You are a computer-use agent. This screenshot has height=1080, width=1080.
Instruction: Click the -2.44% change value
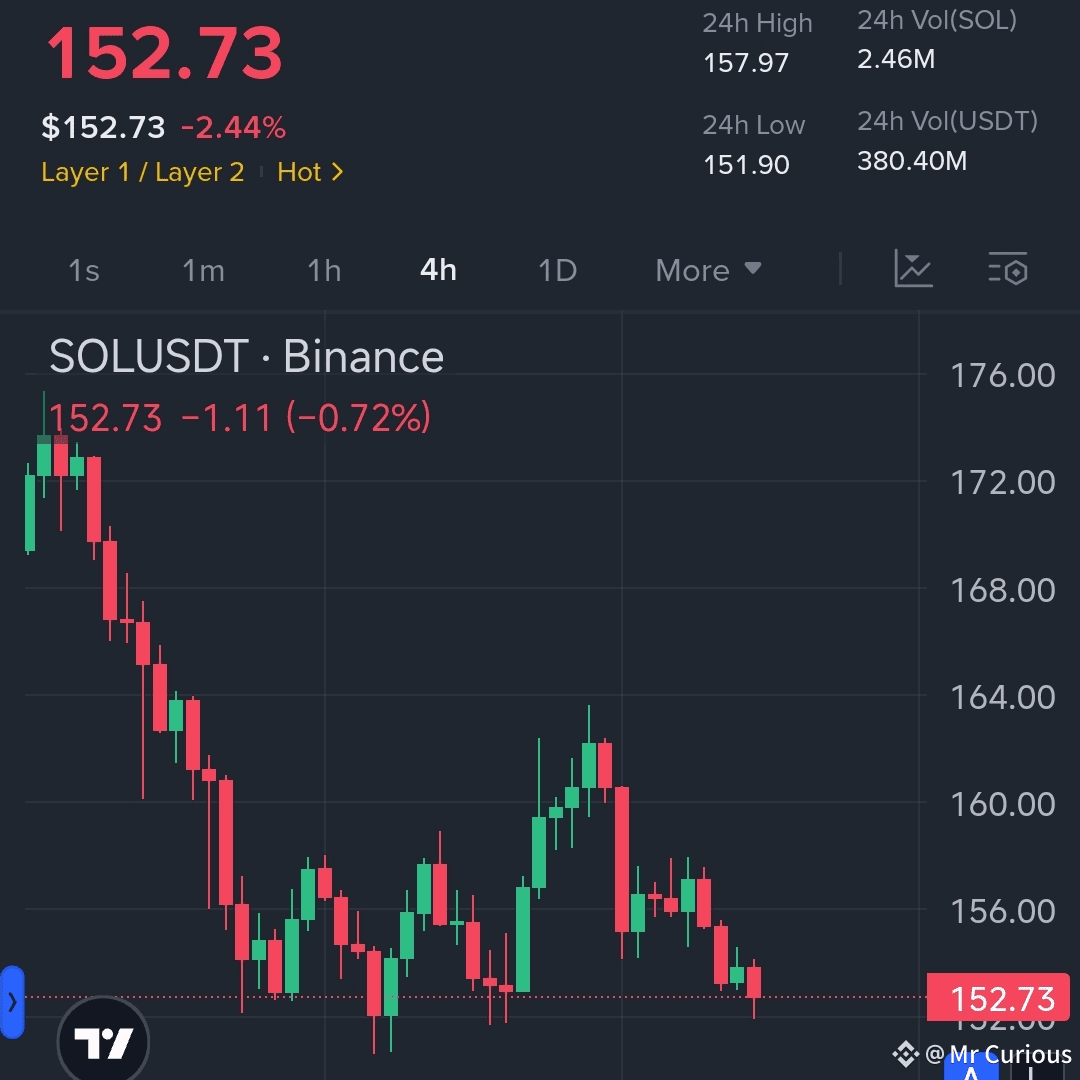point(233,127)
